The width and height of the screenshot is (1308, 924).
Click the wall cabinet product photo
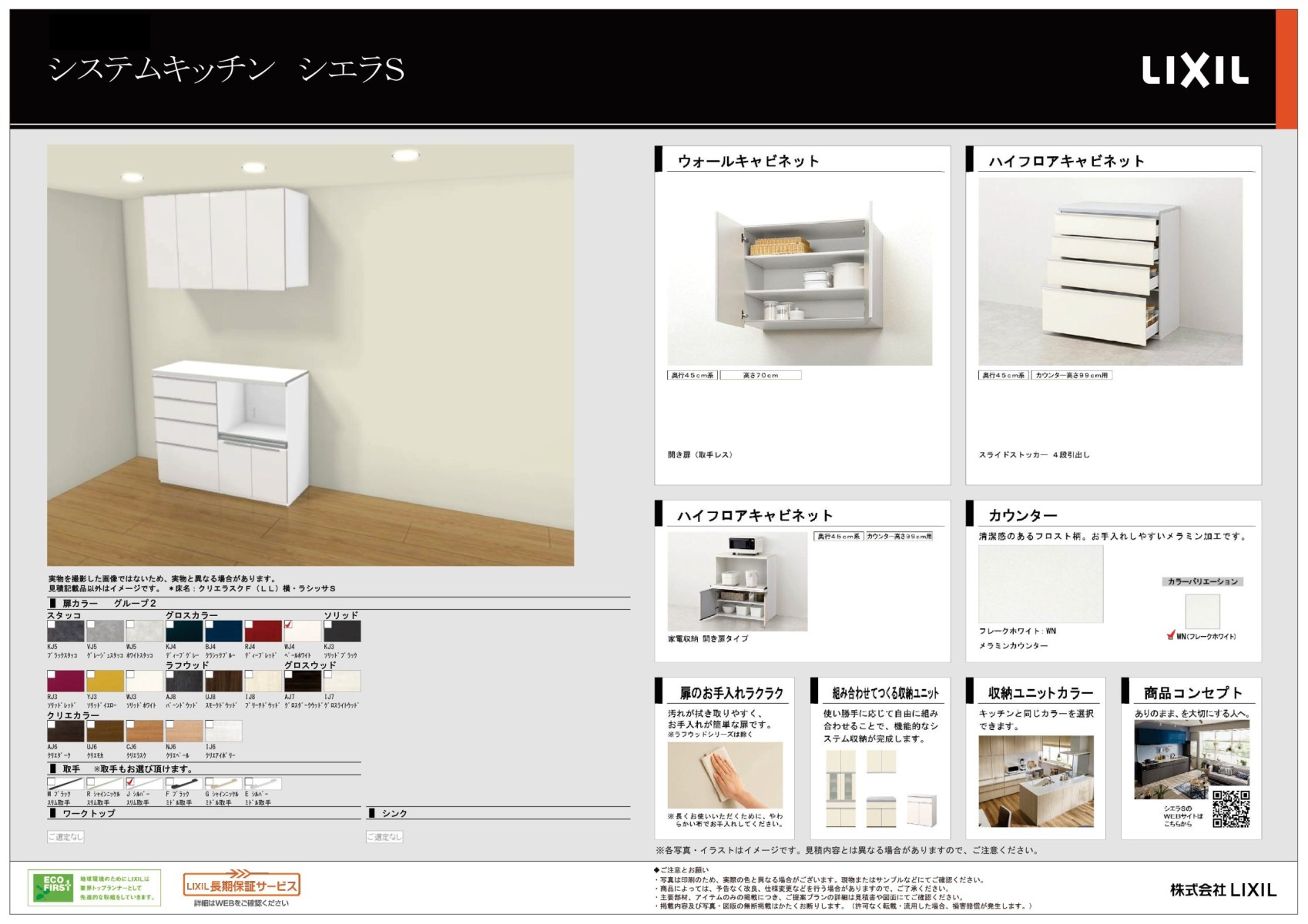pyautogui.click(x=800, y=272)
